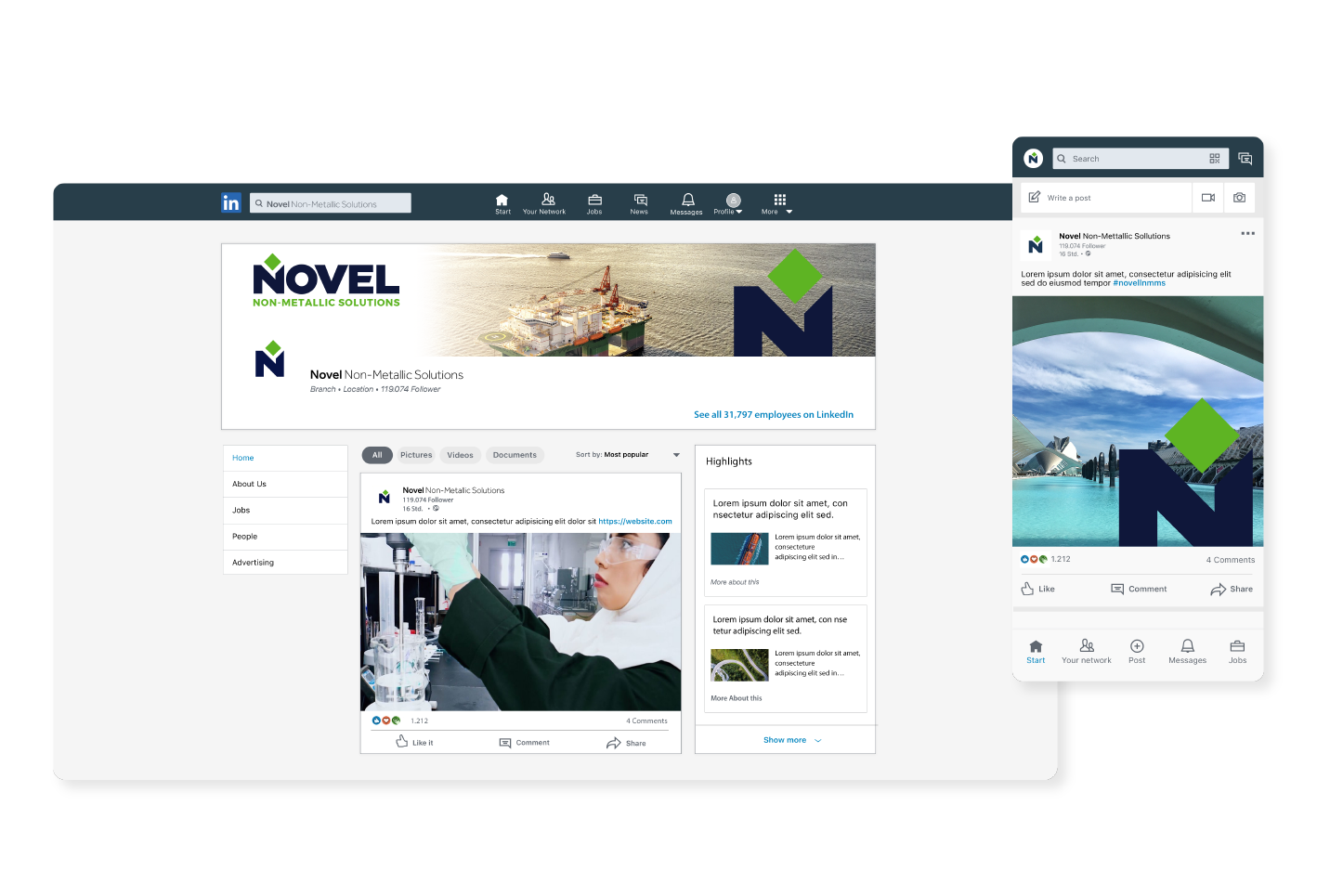Open lab scientist post image
The width and height of the screenshot is (1317, 896).
tap(521, 622)
